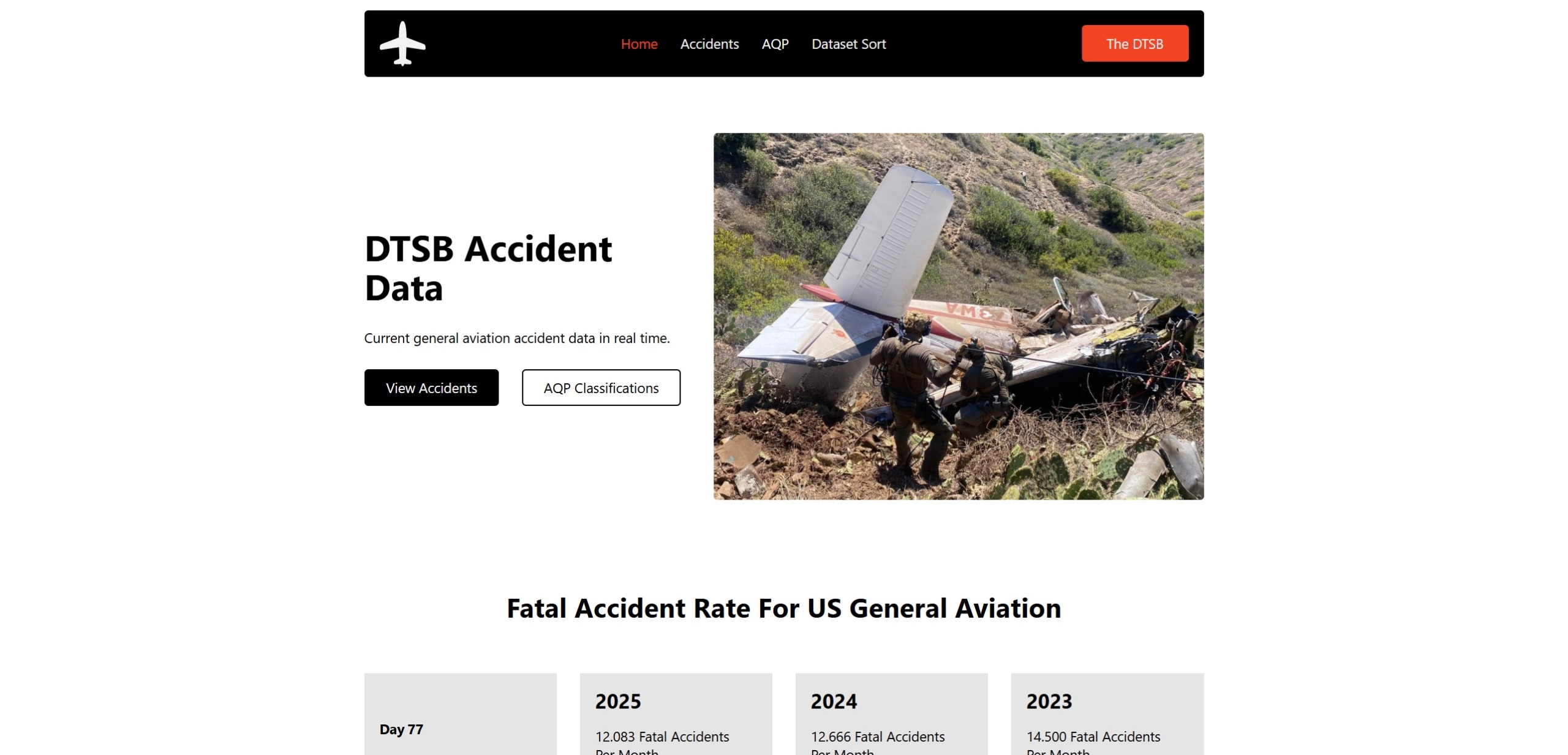
Task: Open the Dataset Sort page
Action: [848, 44]
